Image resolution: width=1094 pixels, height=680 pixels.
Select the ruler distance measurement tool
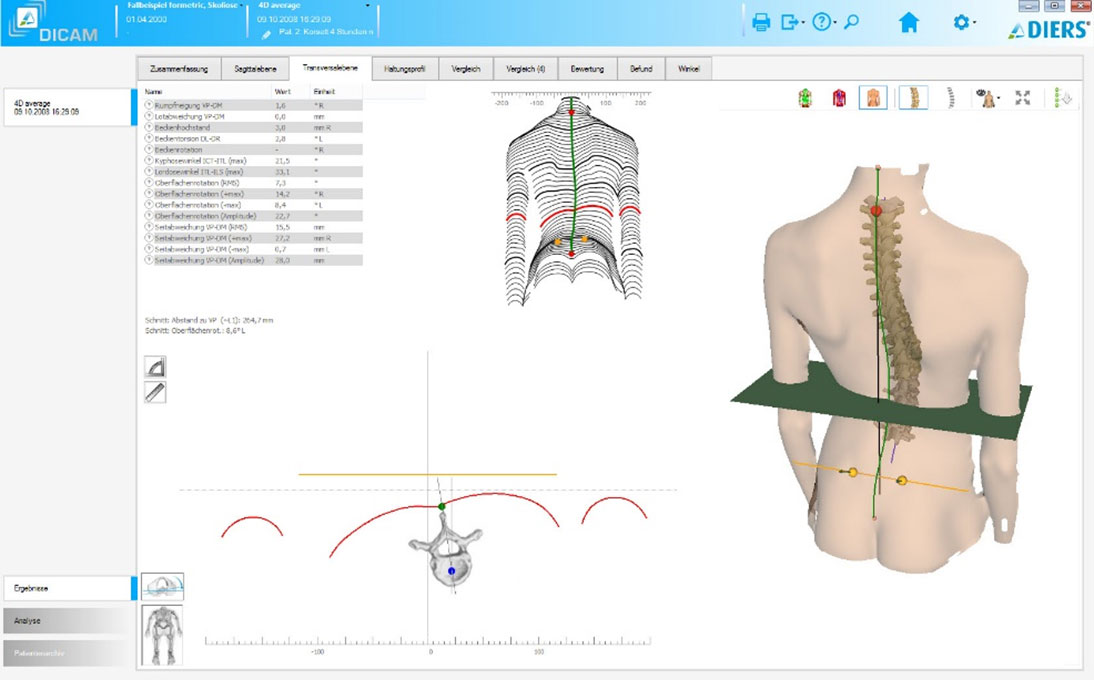pos(155,392)
